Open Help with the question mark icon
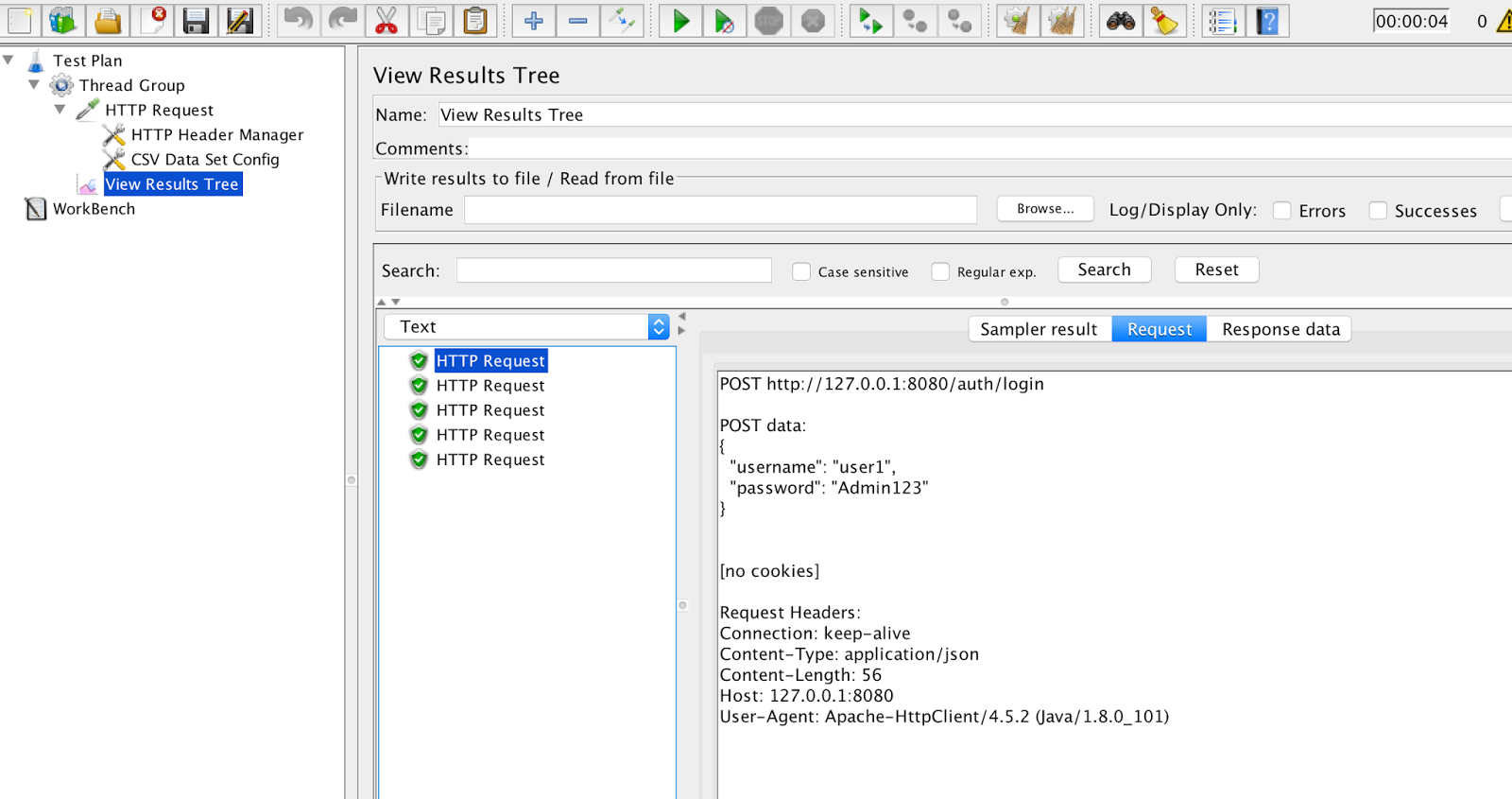The height and width of the screenshot is (799, 1512). 1267,20
